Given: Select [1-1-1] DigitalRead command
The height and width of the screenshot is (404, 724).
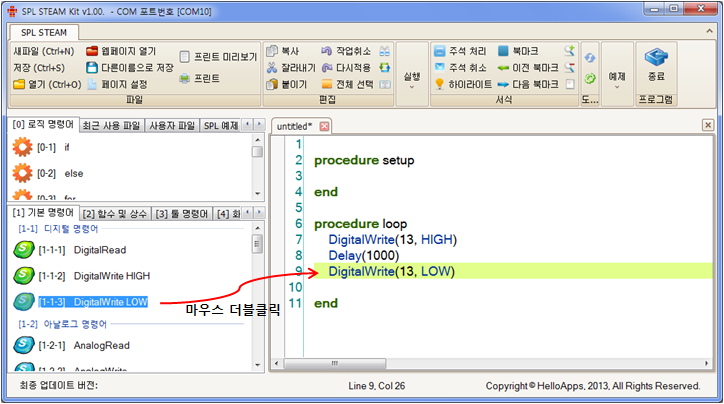Looking at the screenshot, I should click(x=70, y=250).
